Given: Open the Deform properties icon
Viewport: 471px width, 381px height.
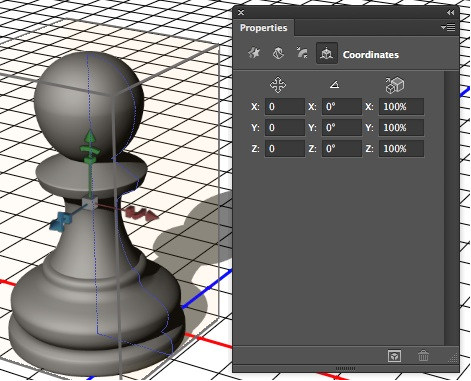Looking at the screenshot, I should coord(278,53).
